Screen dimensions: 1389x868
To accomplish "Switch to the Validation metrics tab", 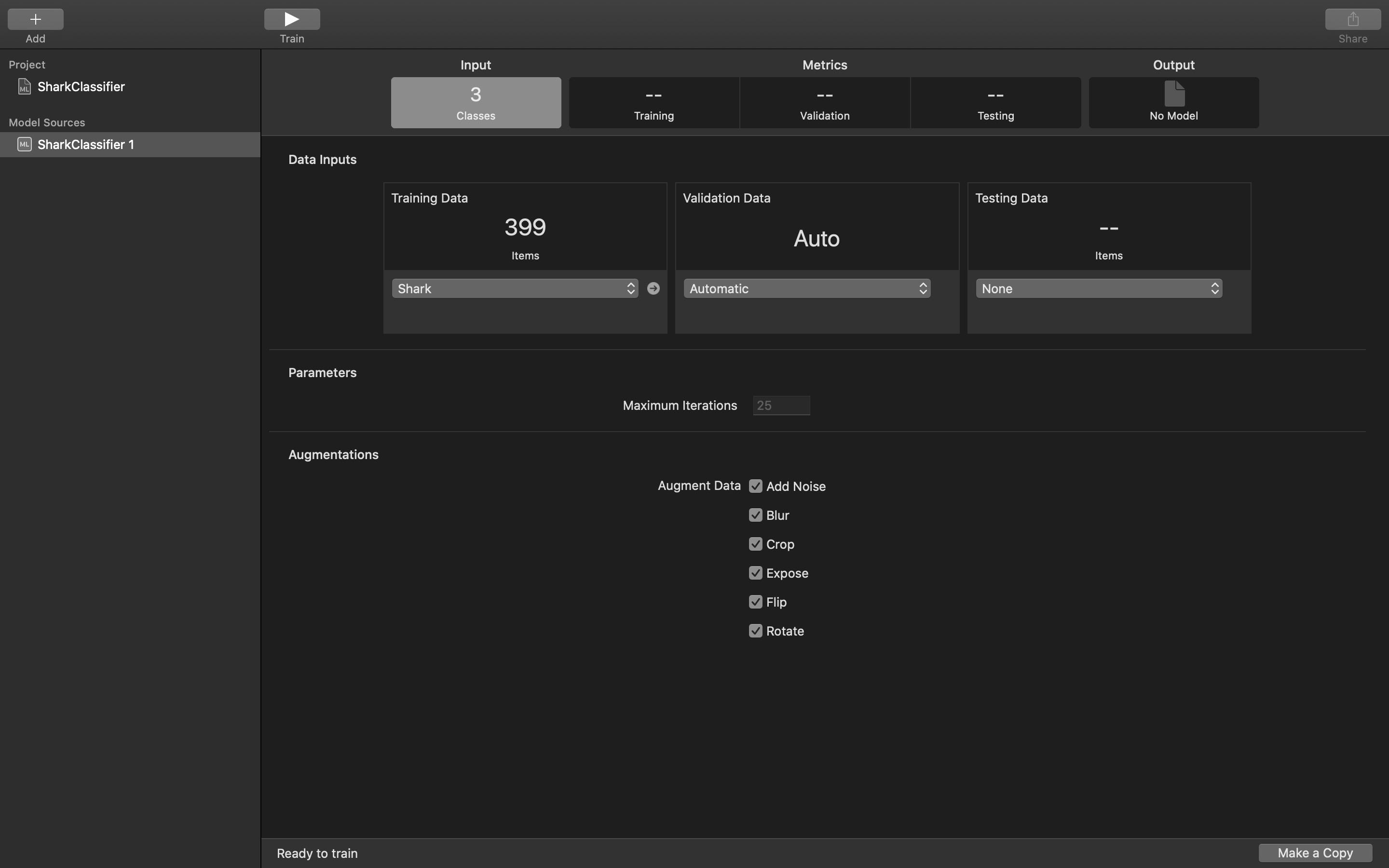I will coord(824,103).
